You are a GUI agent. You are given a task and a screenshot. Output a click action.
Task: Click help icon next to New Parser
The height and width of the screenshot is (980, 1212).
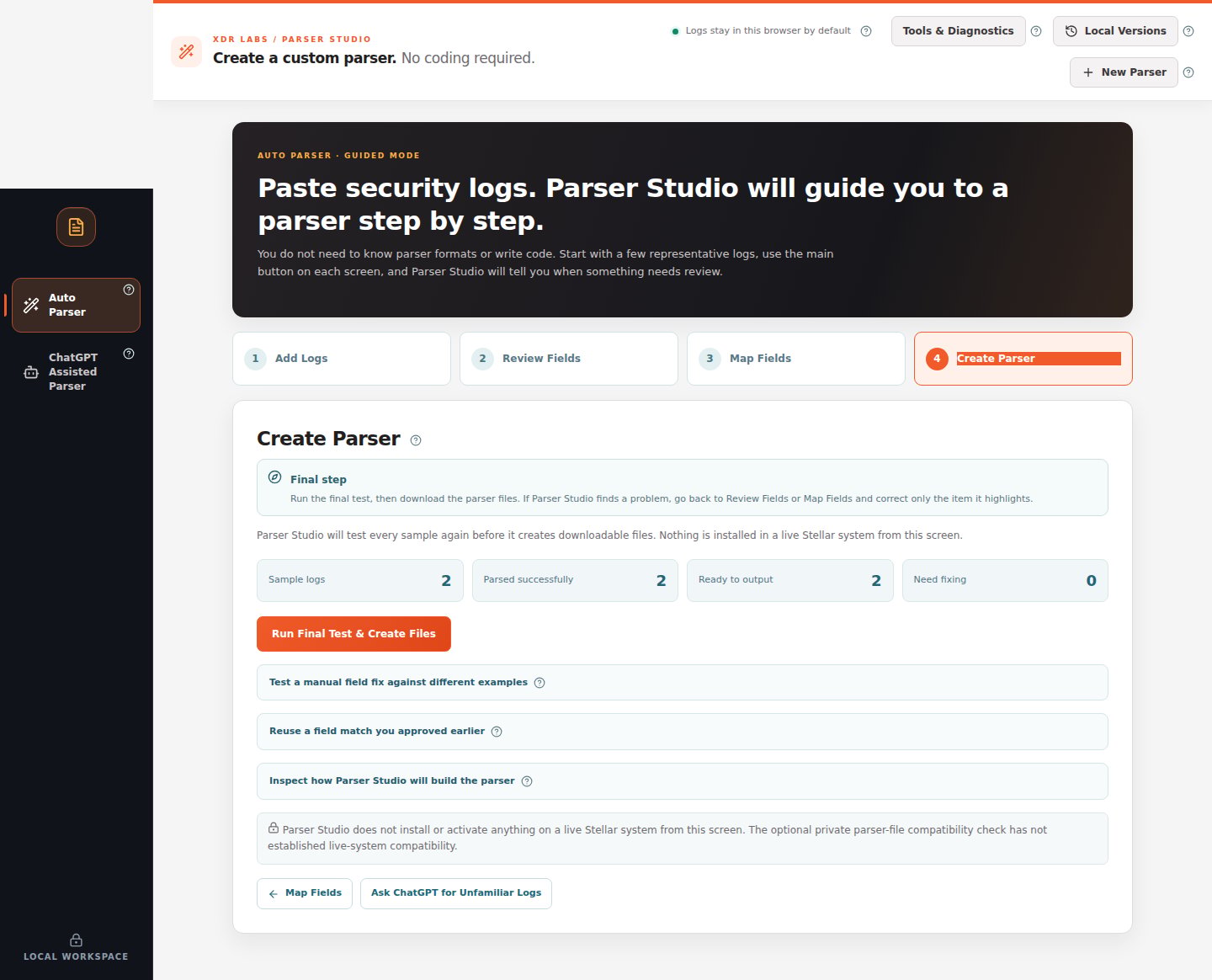pyautogui.click(x=1188, y=72)
